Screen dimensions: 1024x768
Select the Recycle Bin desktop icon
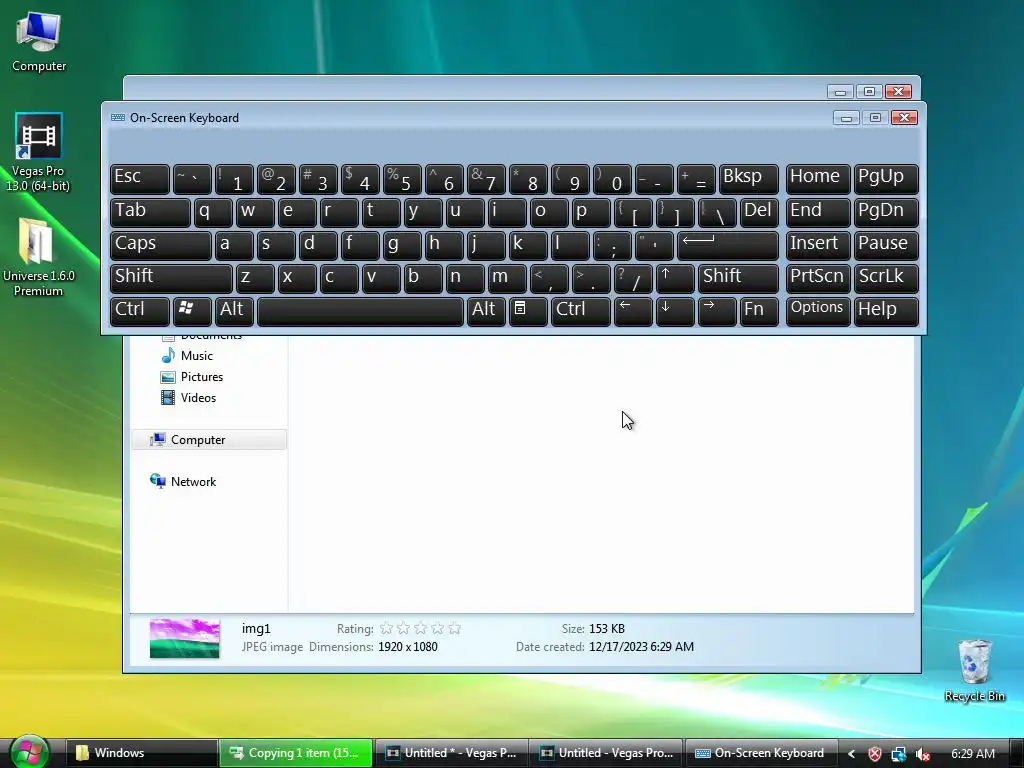click(974, 670)
